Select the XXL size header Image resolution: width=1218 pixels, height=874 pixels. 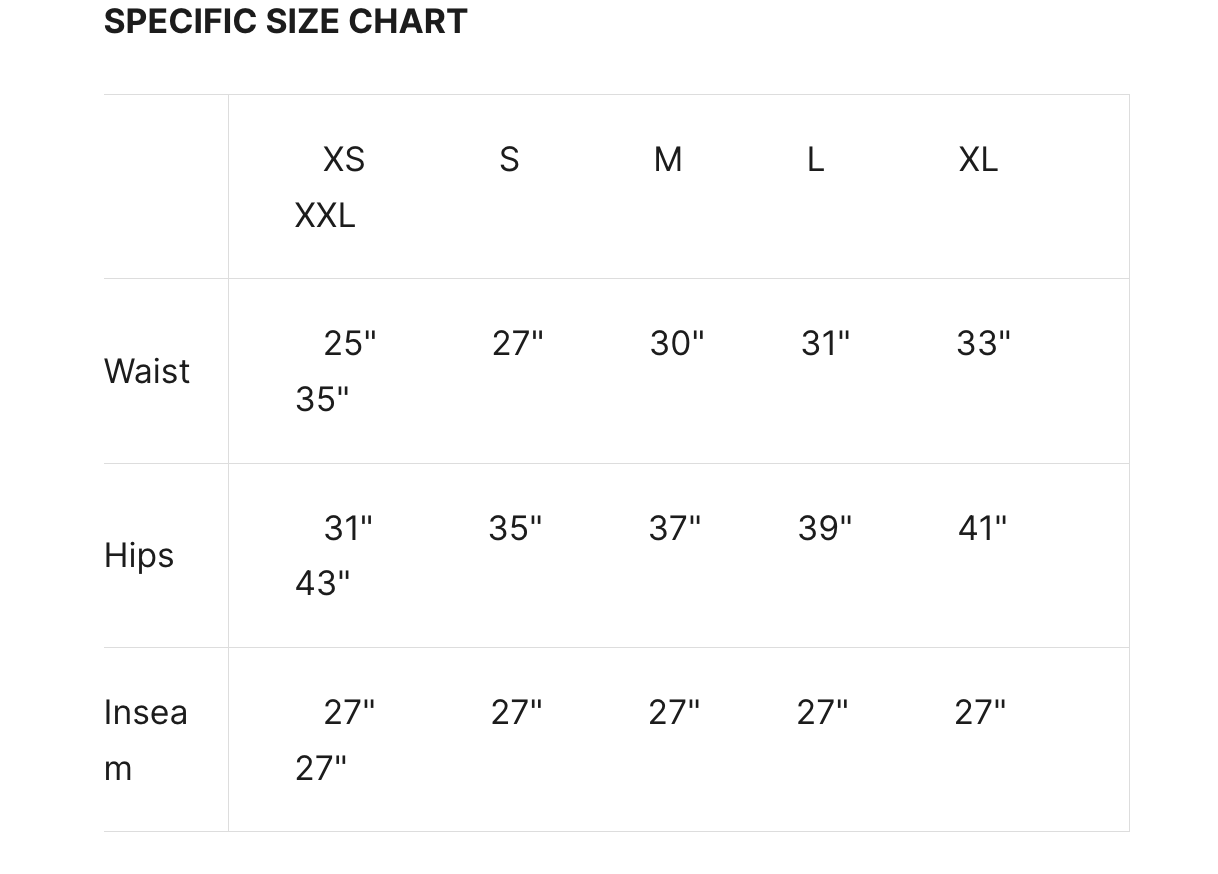coord(324,215)
